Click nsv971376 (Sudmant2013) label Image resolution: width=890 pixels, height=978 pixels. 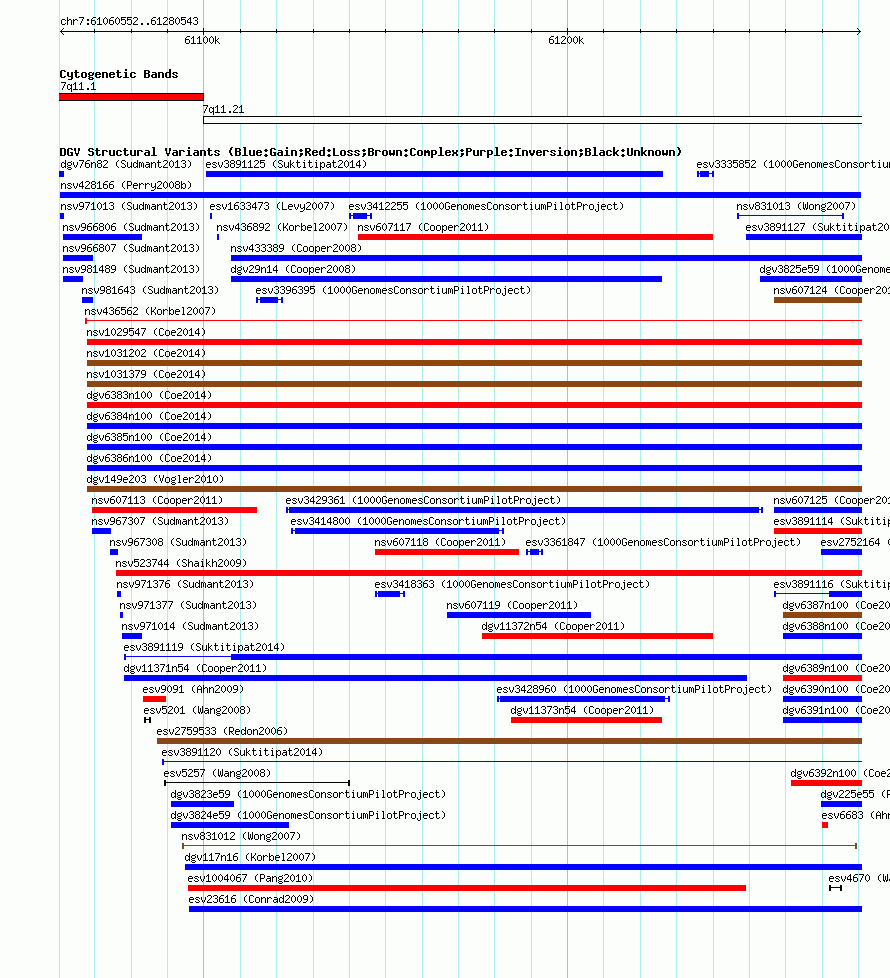185,584
